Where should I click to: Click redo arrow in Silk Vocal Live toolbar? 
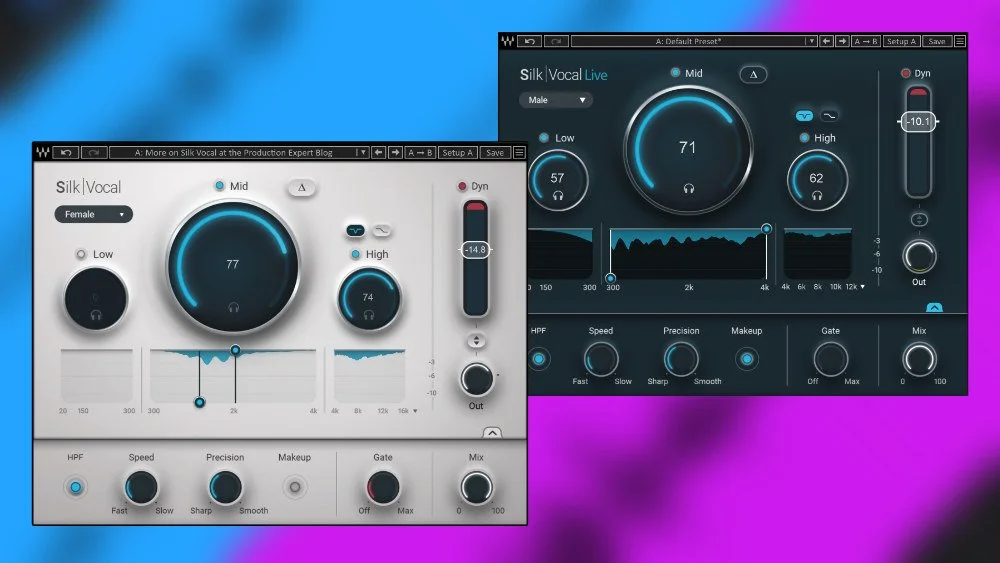pyautogui.click(x=556, y=41)
